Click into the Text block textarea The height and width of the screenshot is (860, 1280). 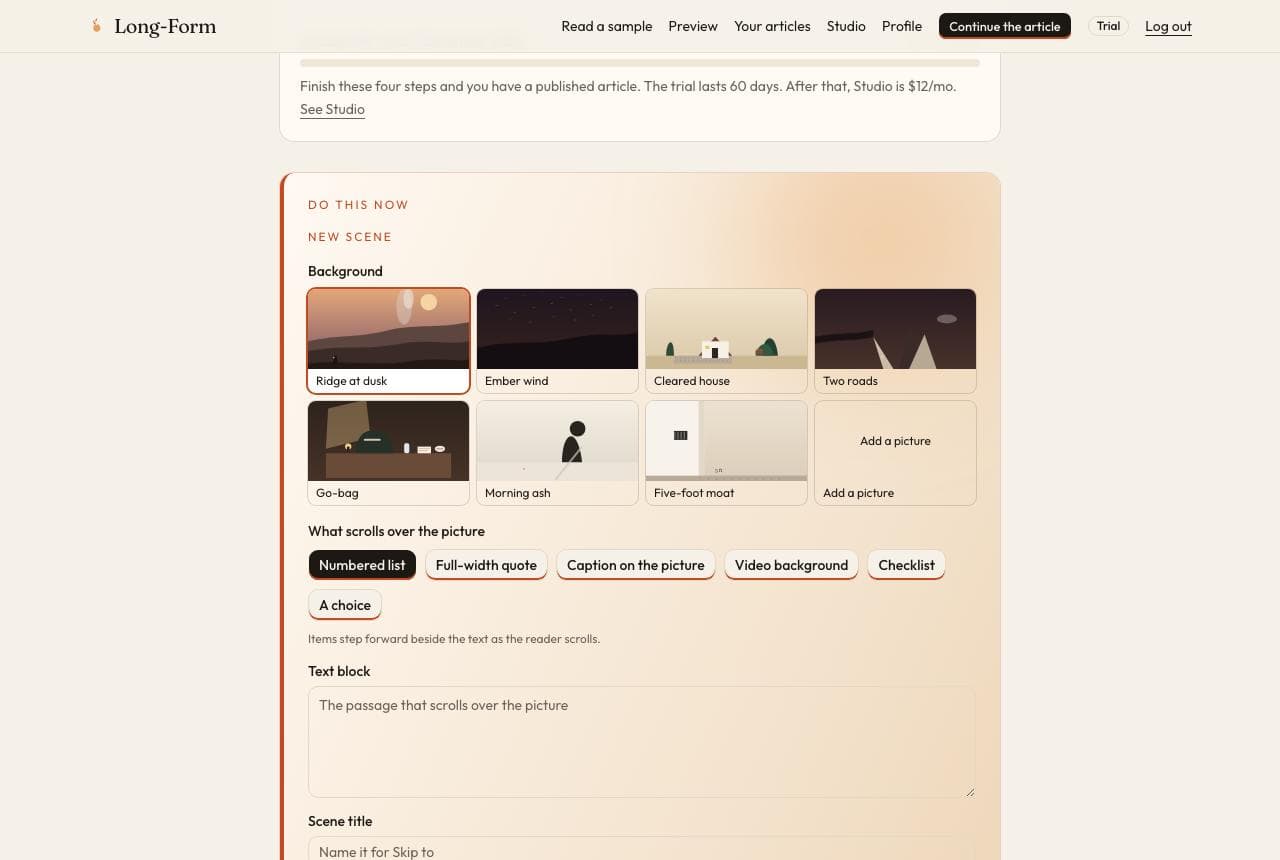point(641,742)
